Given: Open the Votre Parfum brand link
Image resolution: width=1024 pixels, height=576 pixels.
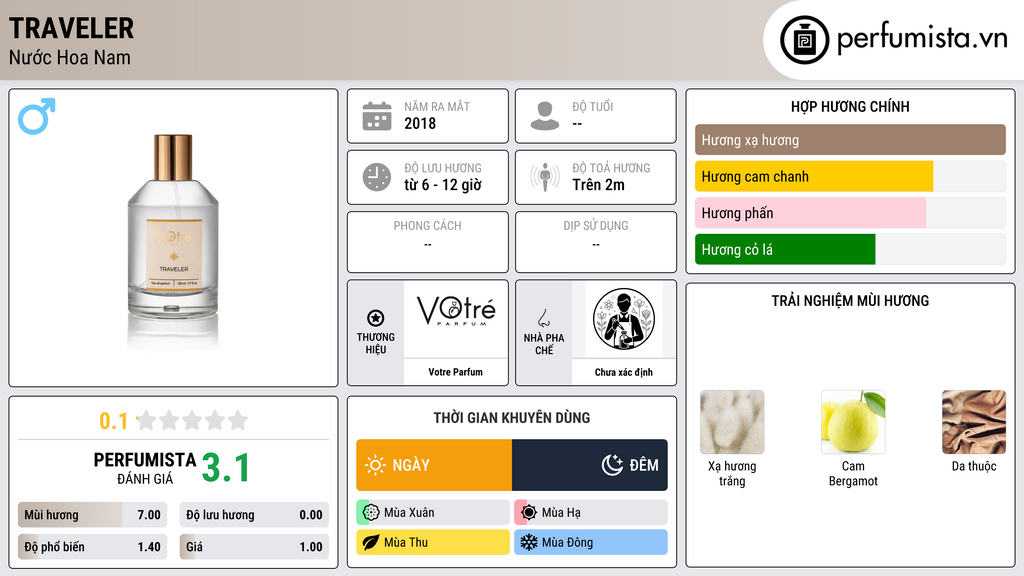Looking at the screenshot, I should point(455,372).
